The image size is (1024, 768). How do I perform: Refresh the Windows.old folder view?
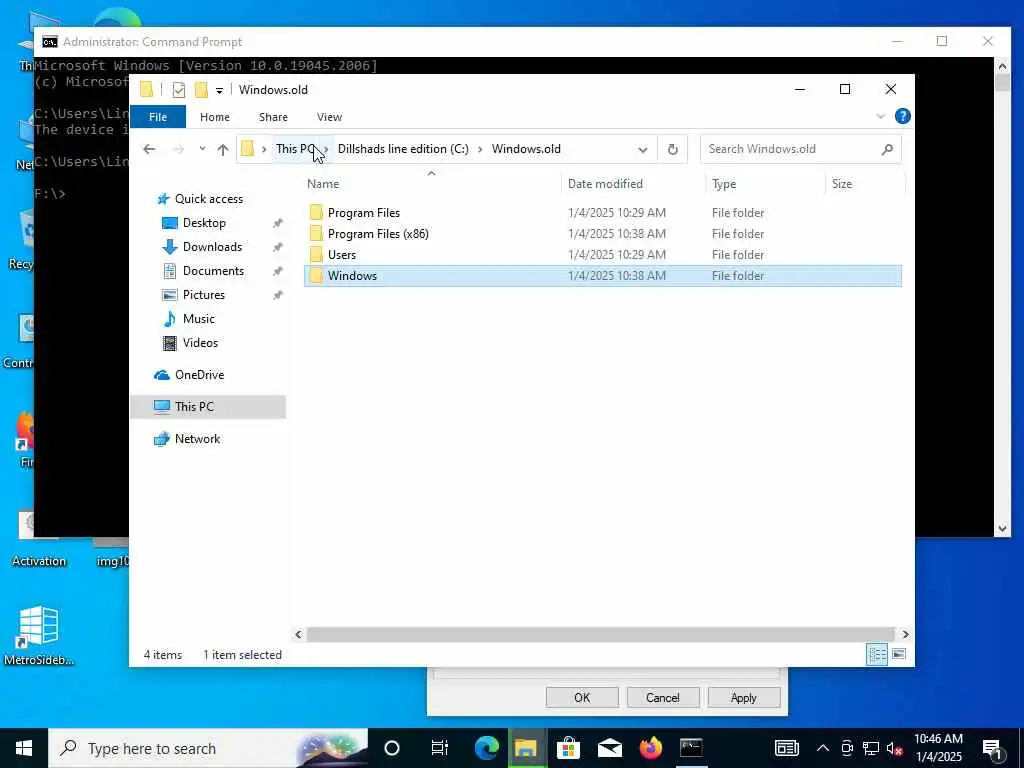pyautogui.click(x=673, y=150)
